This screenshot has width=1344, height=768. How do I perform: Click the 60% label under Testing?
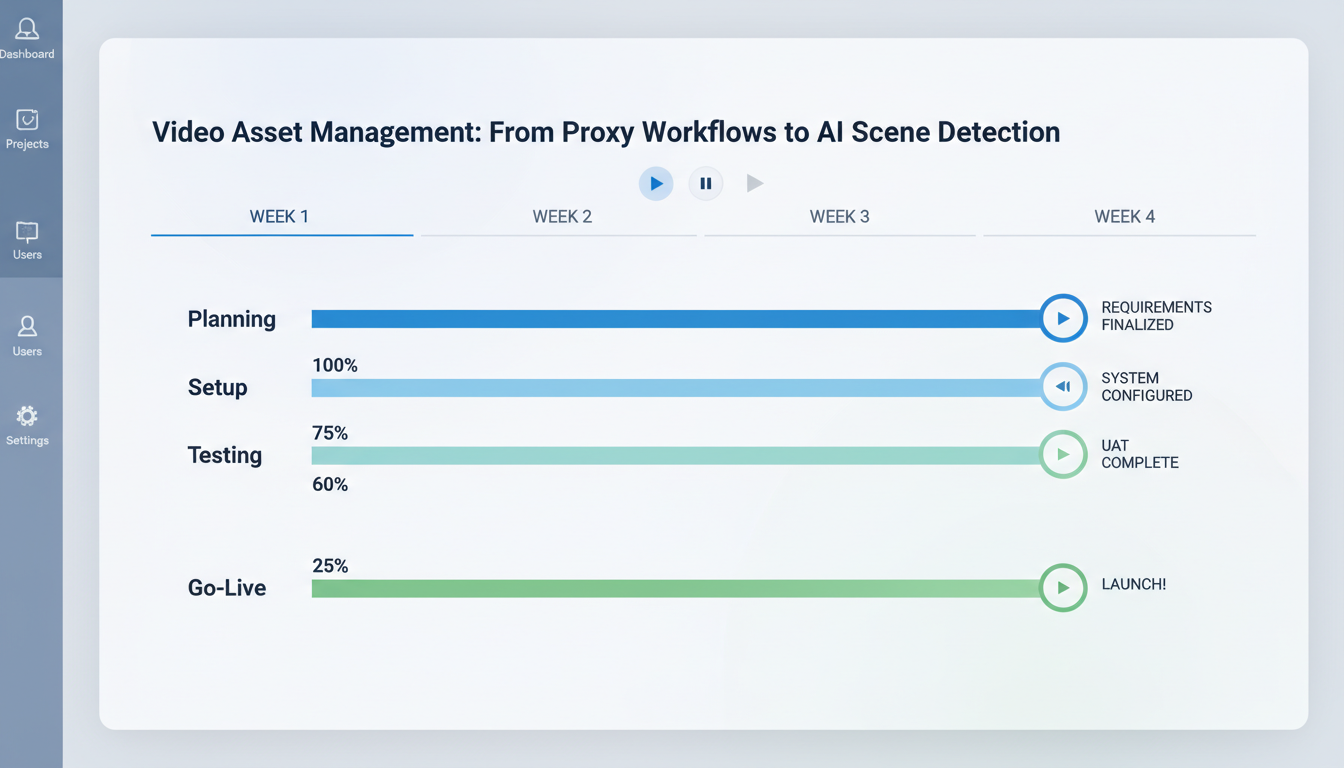[x=330, y=484]
